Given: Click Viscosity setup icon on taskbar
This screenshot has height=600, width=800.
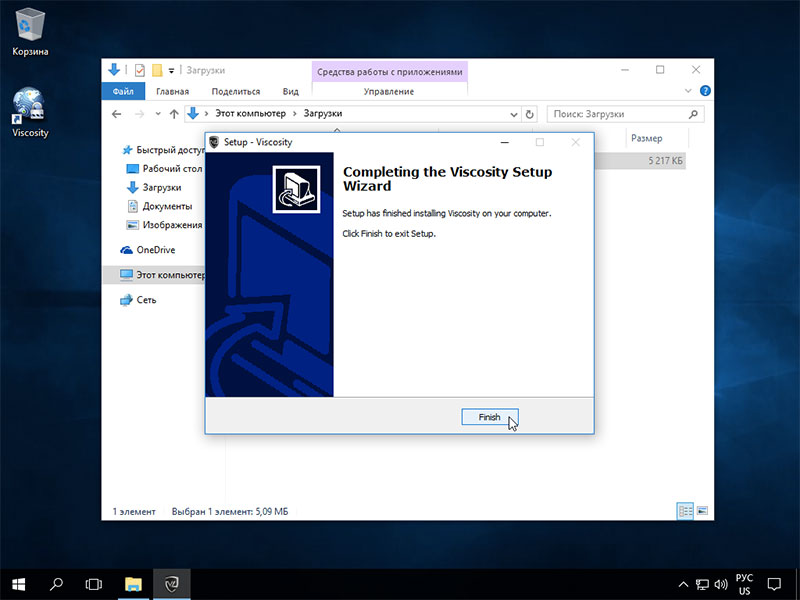Looking at the screenshot, I should 172,584.
